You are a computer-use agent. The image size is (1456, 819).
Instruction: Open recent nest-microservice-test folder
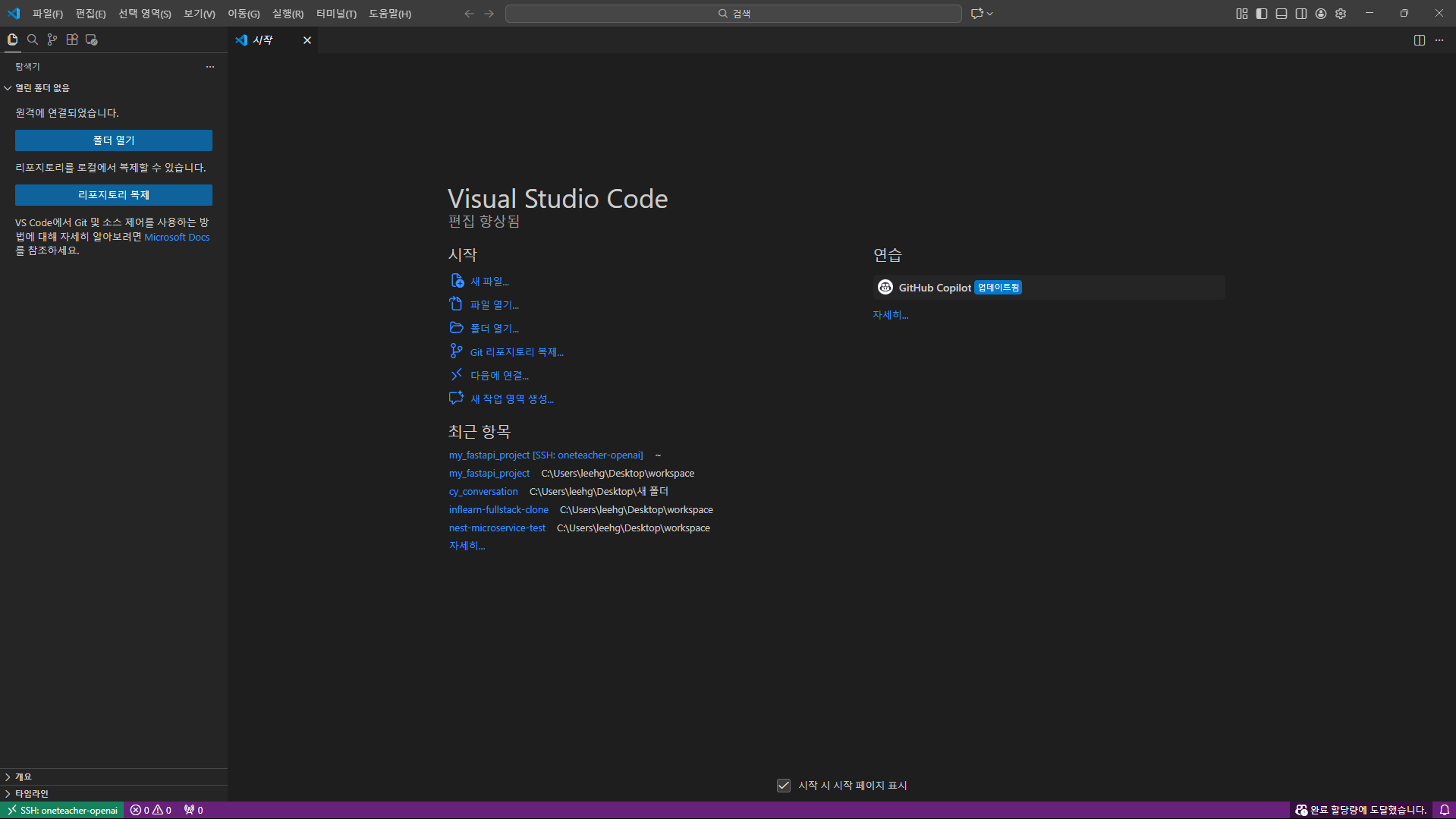pos(497,528)
